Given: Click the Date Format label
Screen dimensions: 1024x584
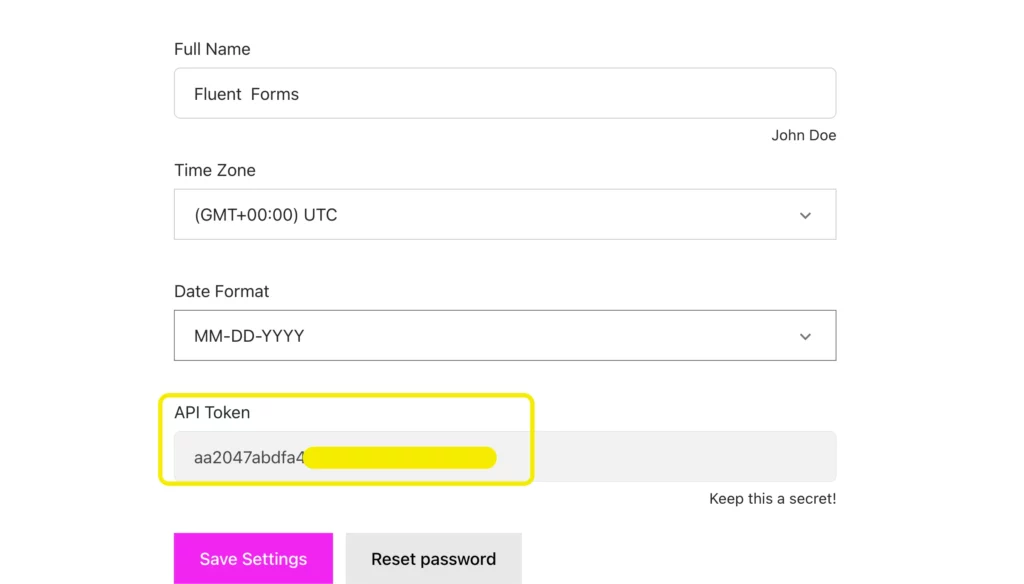Looking at the screenshot, I should (221, 291).
